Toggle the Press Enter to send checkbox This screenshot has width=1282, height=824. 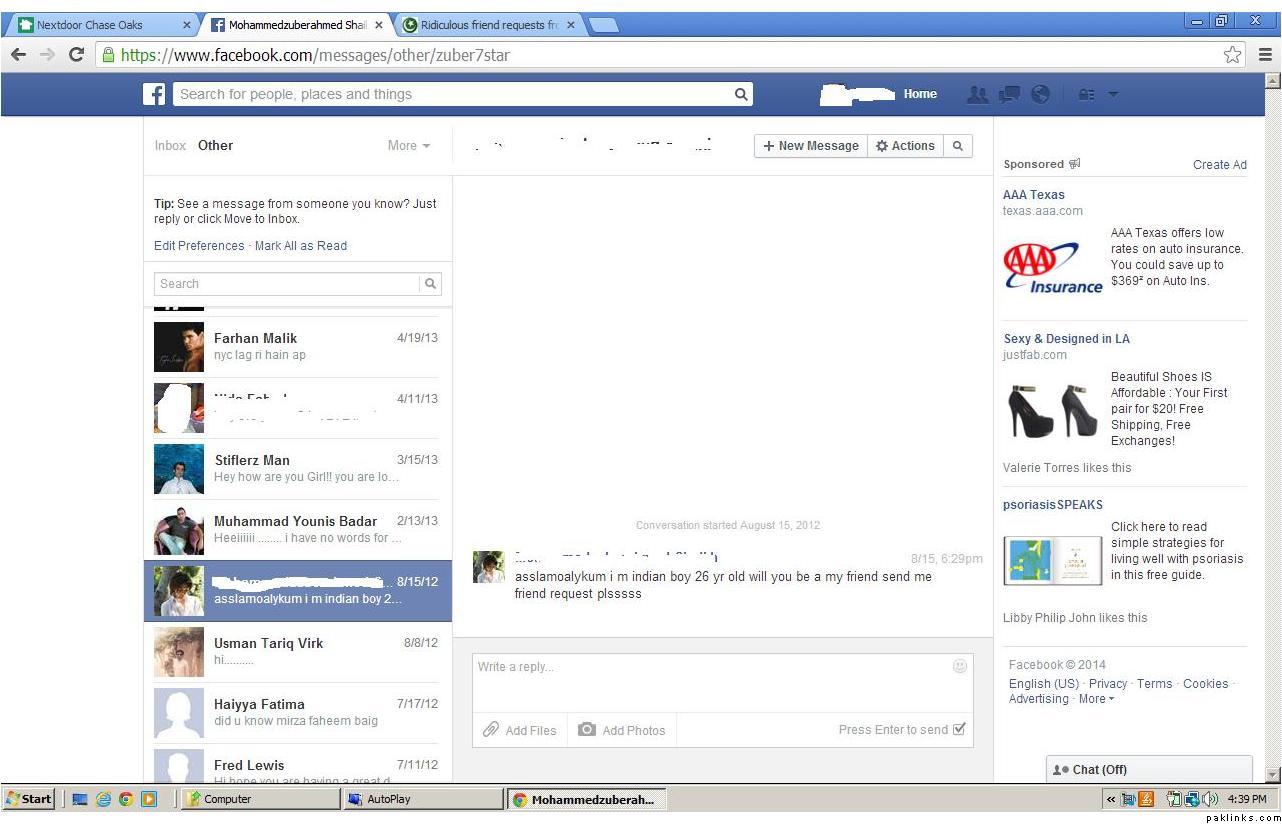960,729
